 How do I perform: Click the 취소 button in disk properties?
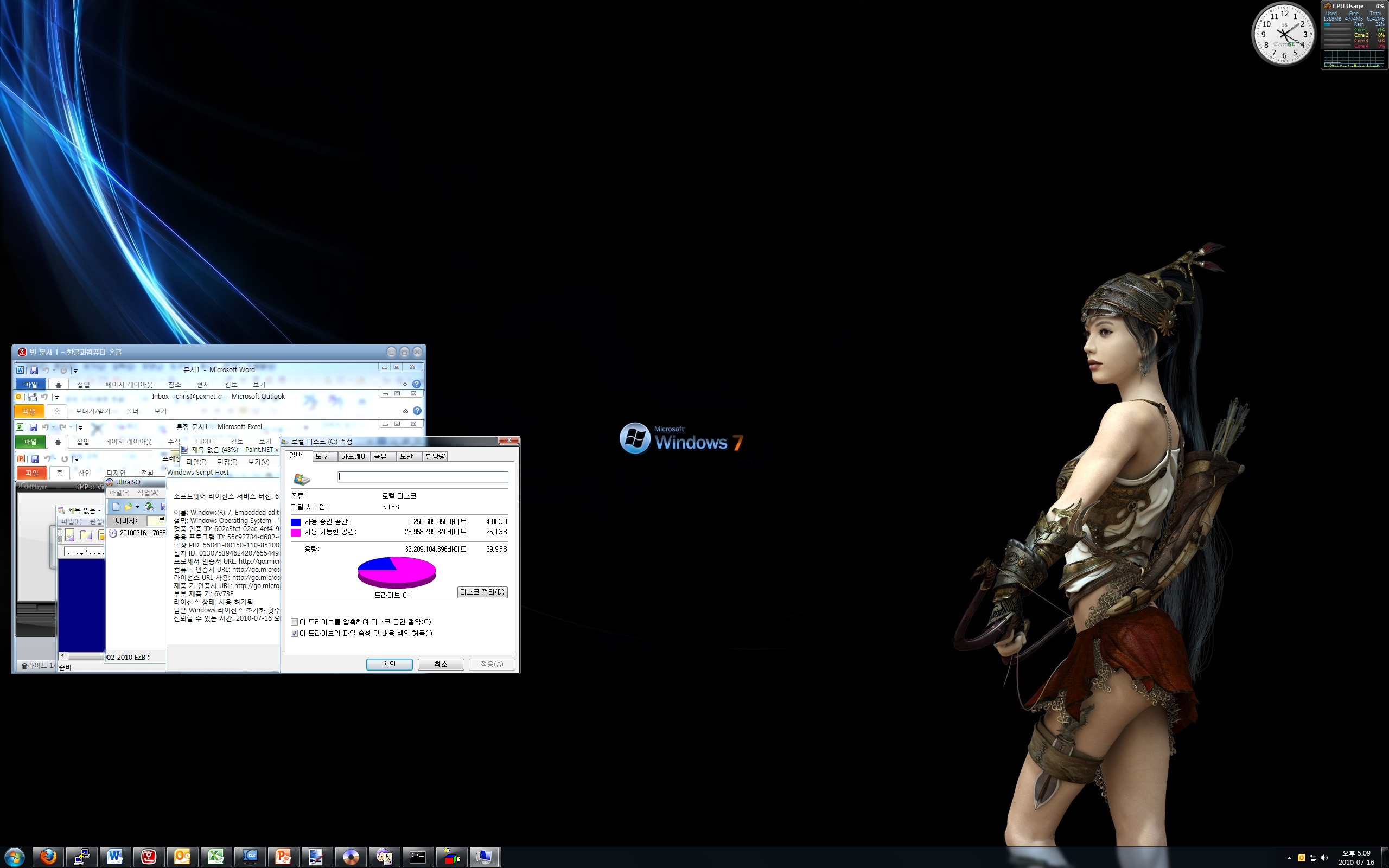[441, 664]
